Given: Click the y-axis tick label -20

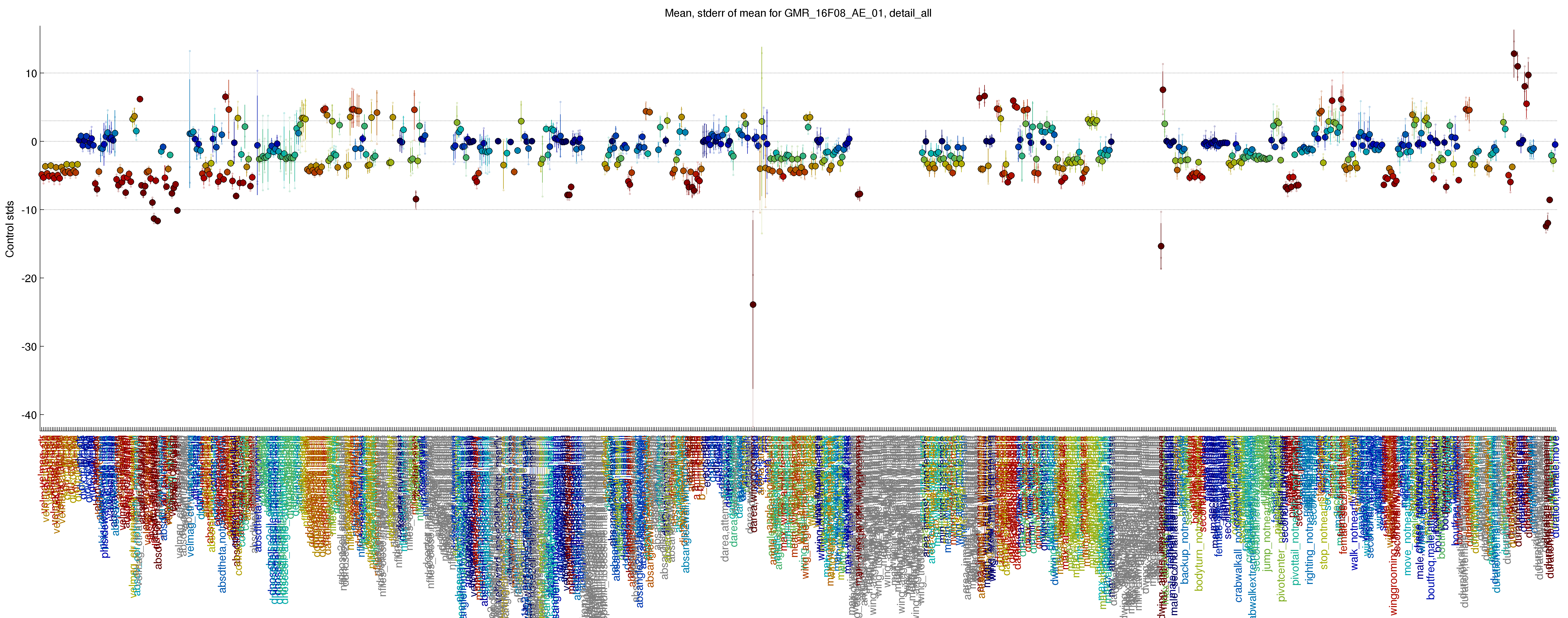Looking at the screenshot, I should click(x=29, y=278).
